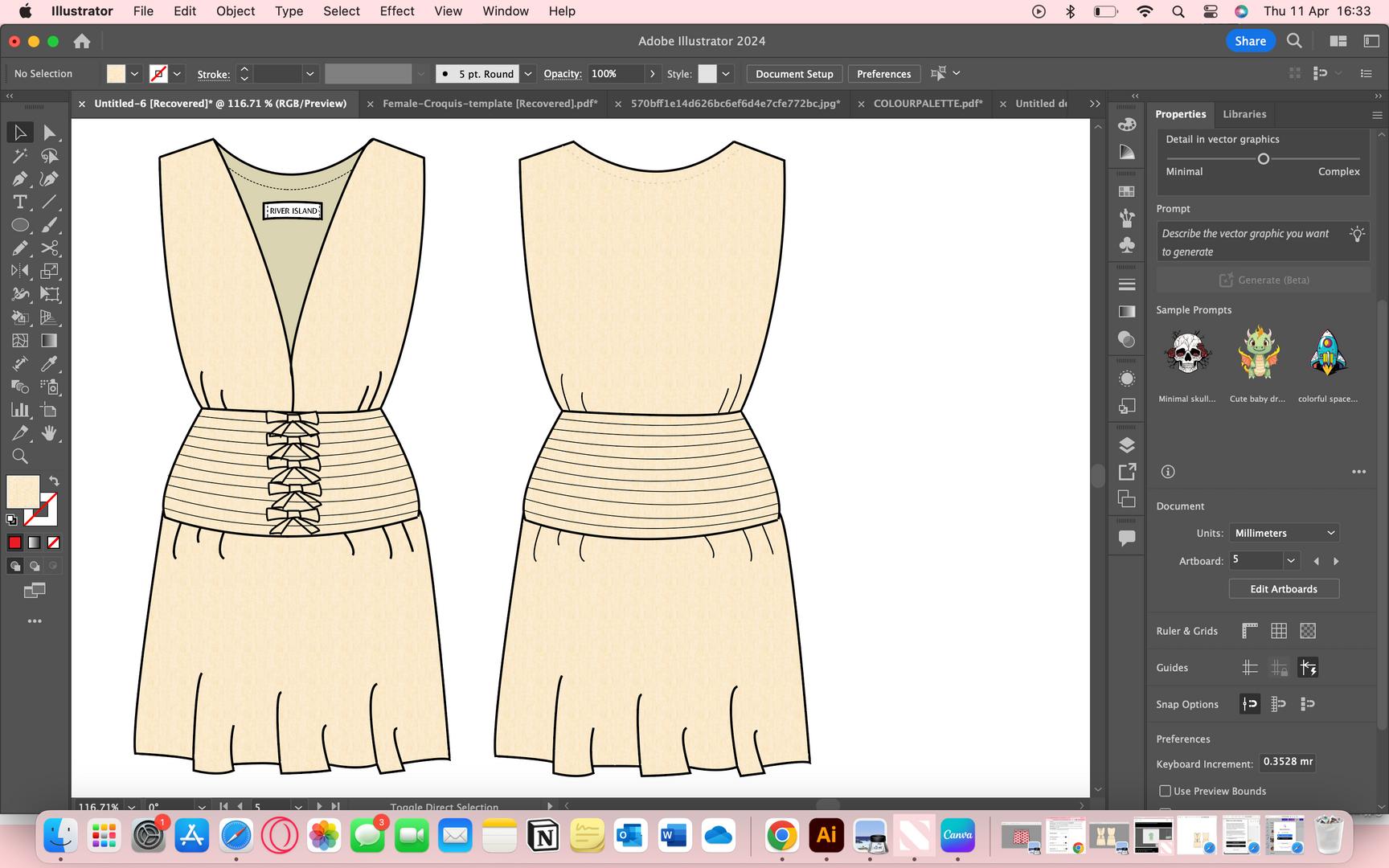This screenshot has height=868, width=1389.
Task: Expand the Opacity dropdown arrow
Action: point(652,74)
